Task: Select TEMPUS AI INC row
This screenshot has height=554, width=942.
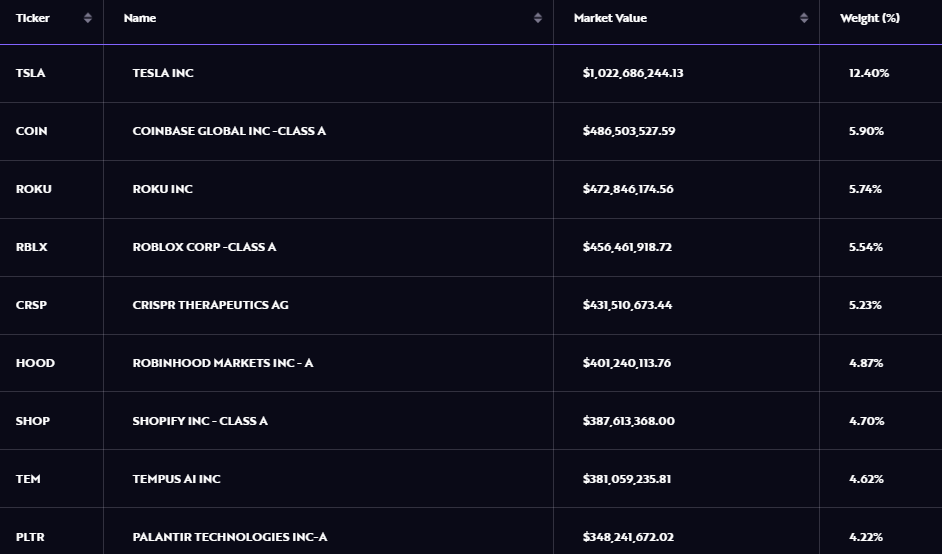Action: click(x=471, y=479)
